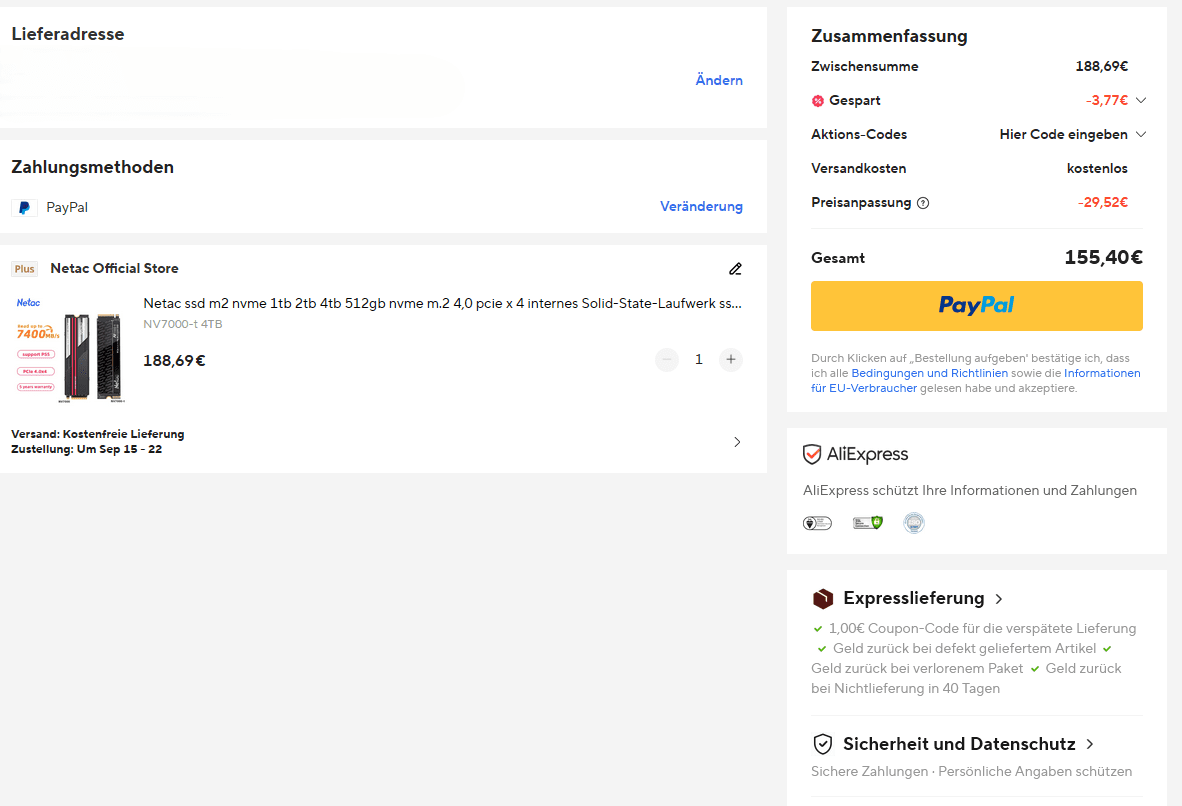Click the first security certification badge
1182x806 pixels.
pyautogui.click(x=817, y=522)
